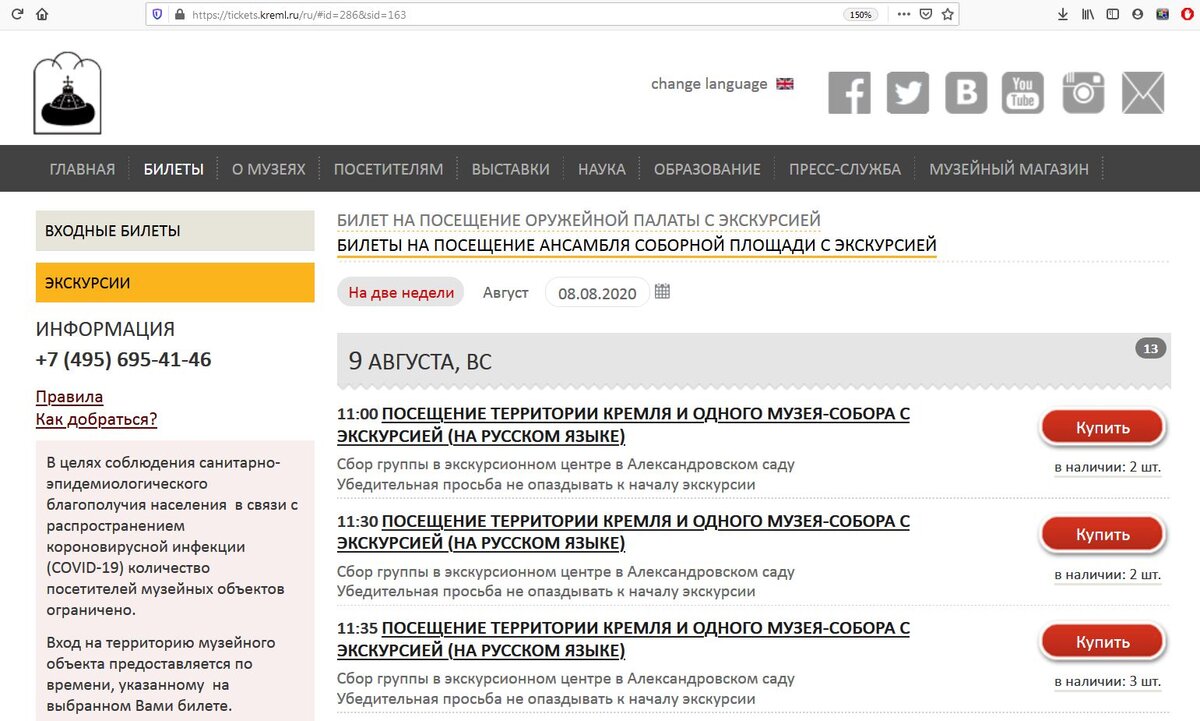Screen dimensions: 1200x721
Task: View site security padlock info
Action: (x=180, y=15)
